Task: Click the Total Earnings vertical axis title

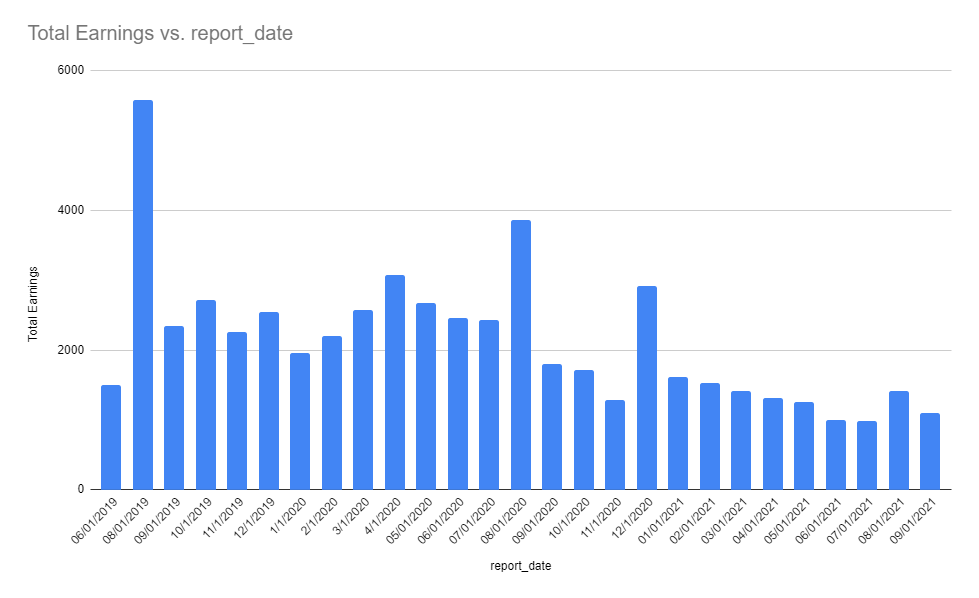Action: click(33, 304)
